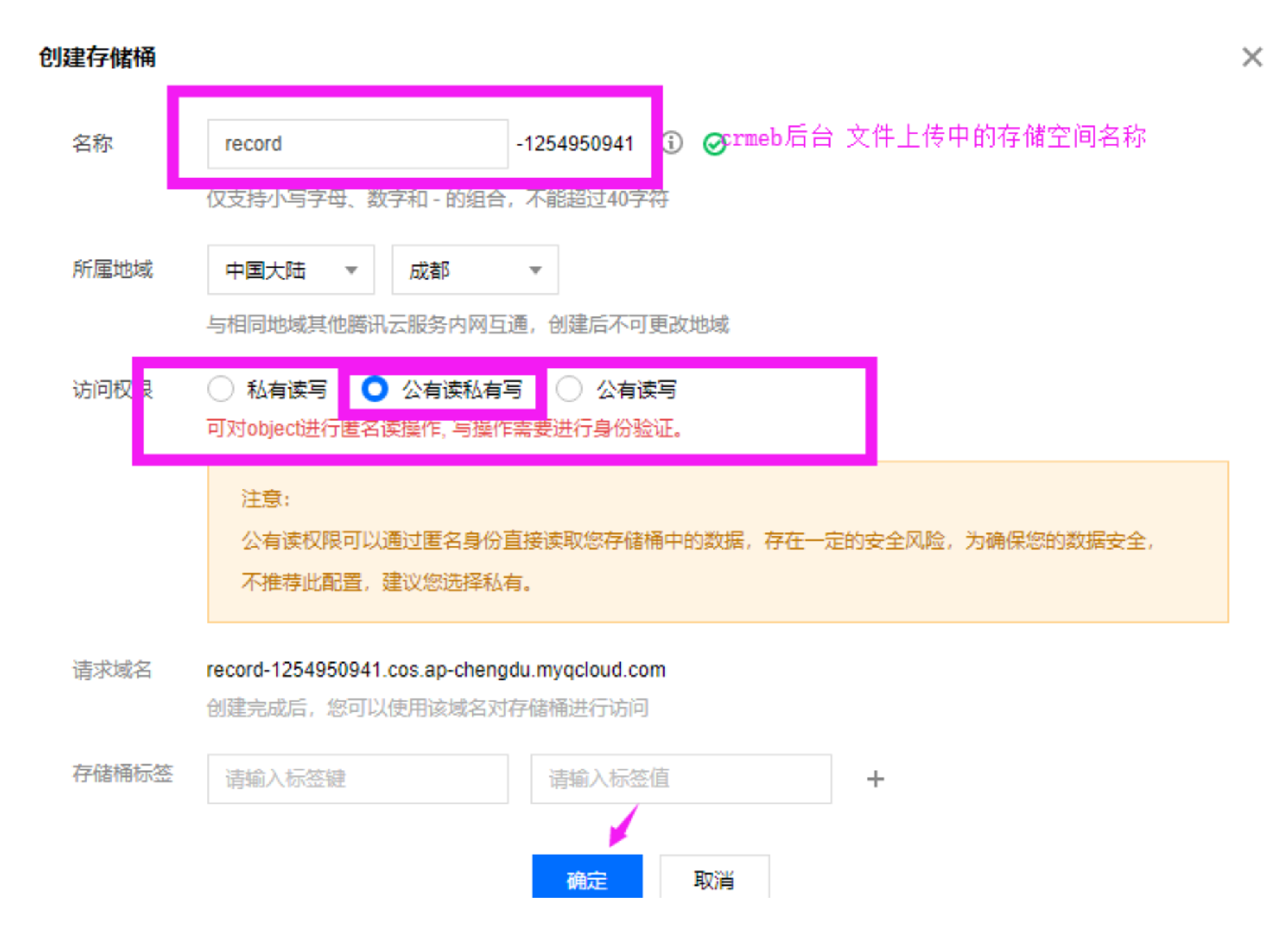Screen dimensions: 1288x936
Task: Click the orange 注意 warning notice box
Action: (x=718, y=542)
